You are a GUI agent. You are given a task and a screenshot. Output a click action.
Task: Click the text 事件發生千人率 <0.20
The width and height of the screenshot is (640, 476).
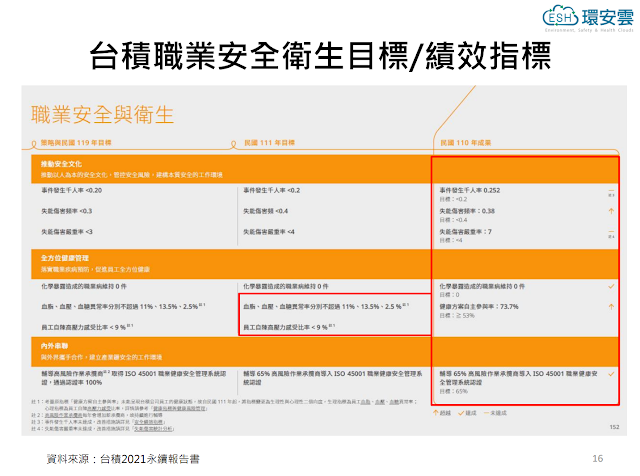coord(71,190)
